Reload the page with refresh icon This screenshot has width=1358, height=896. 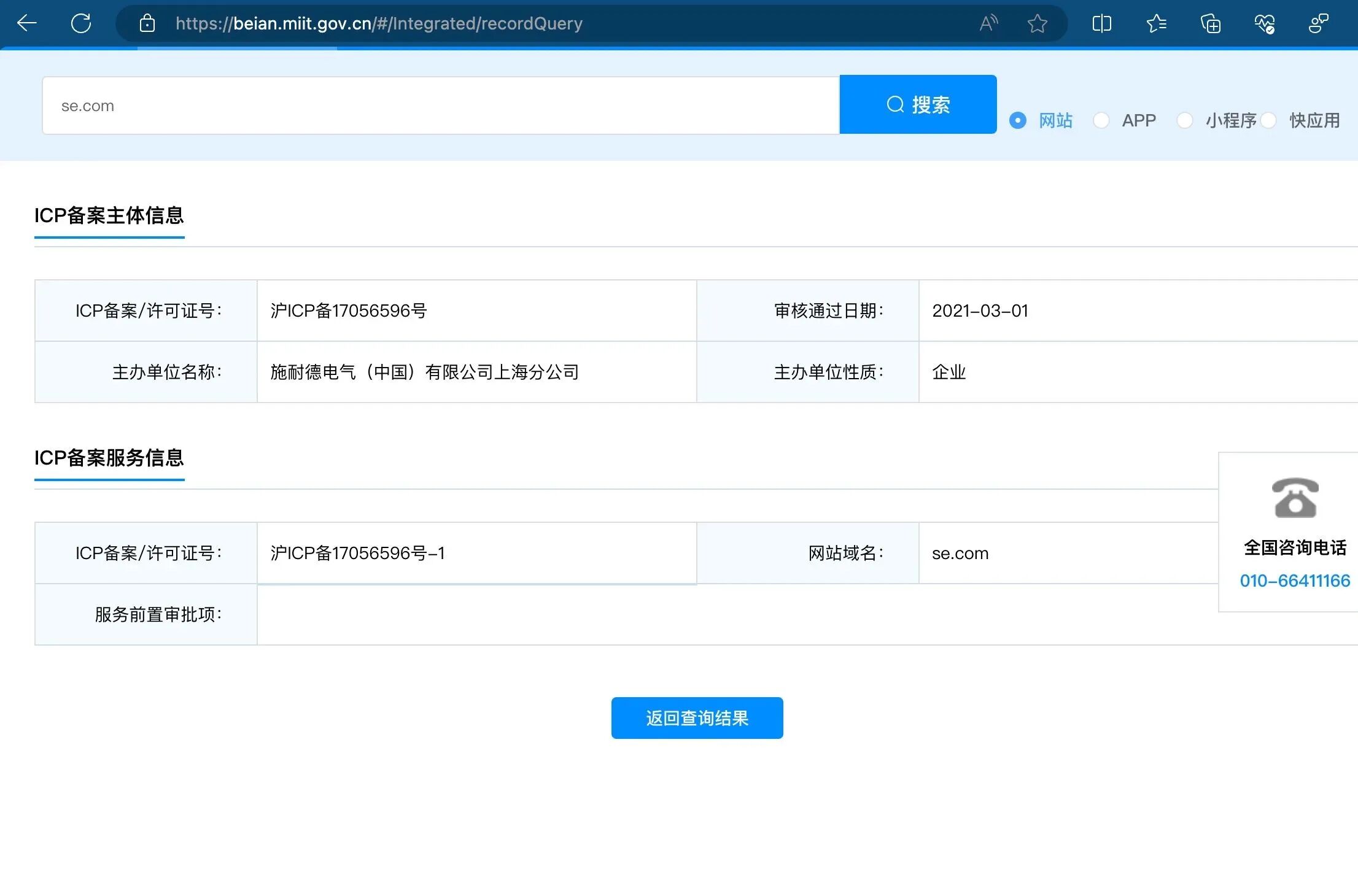81,23
